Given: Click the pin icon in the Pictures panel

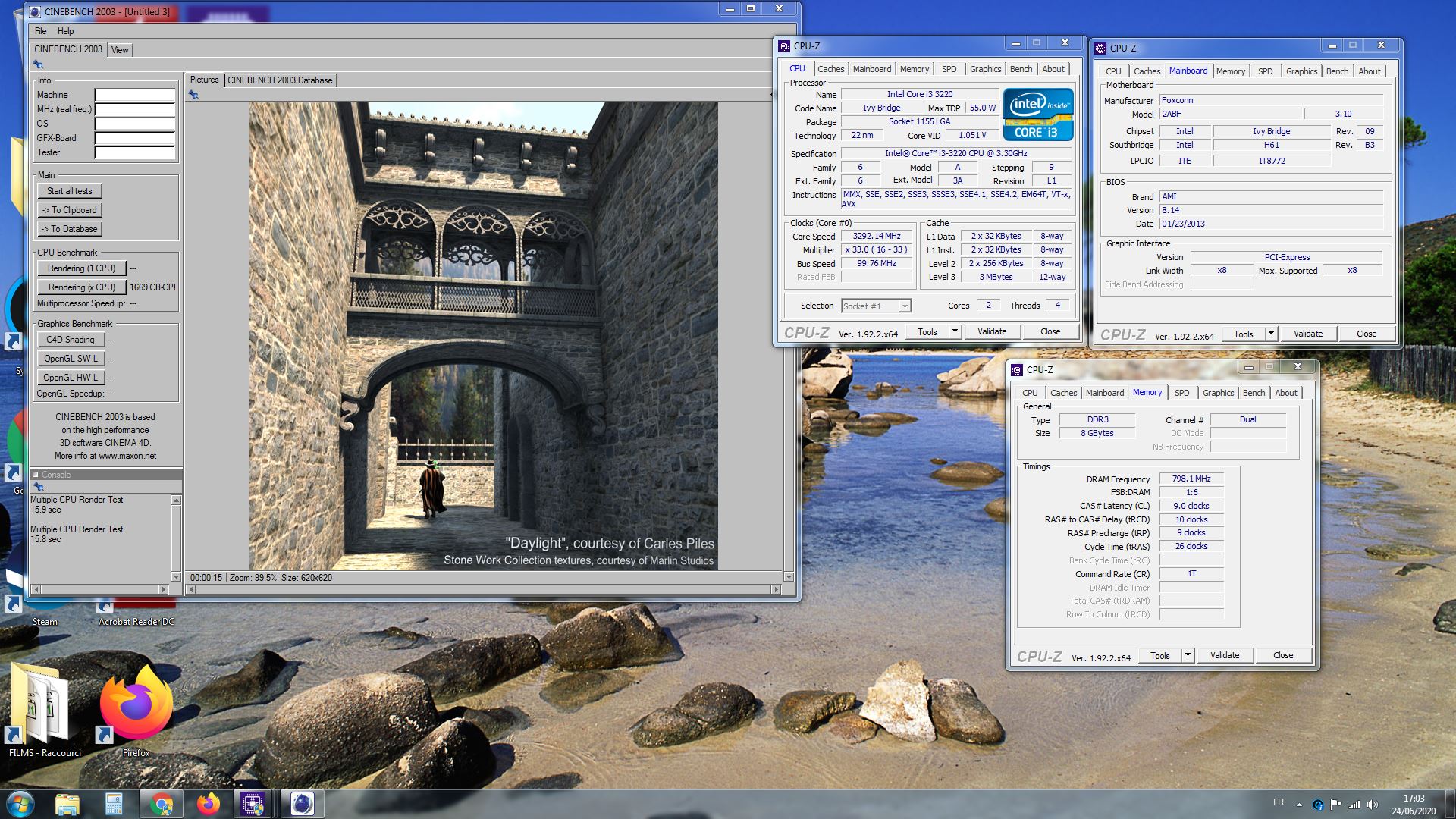Looking at the screenshot, I should [194, 95].
